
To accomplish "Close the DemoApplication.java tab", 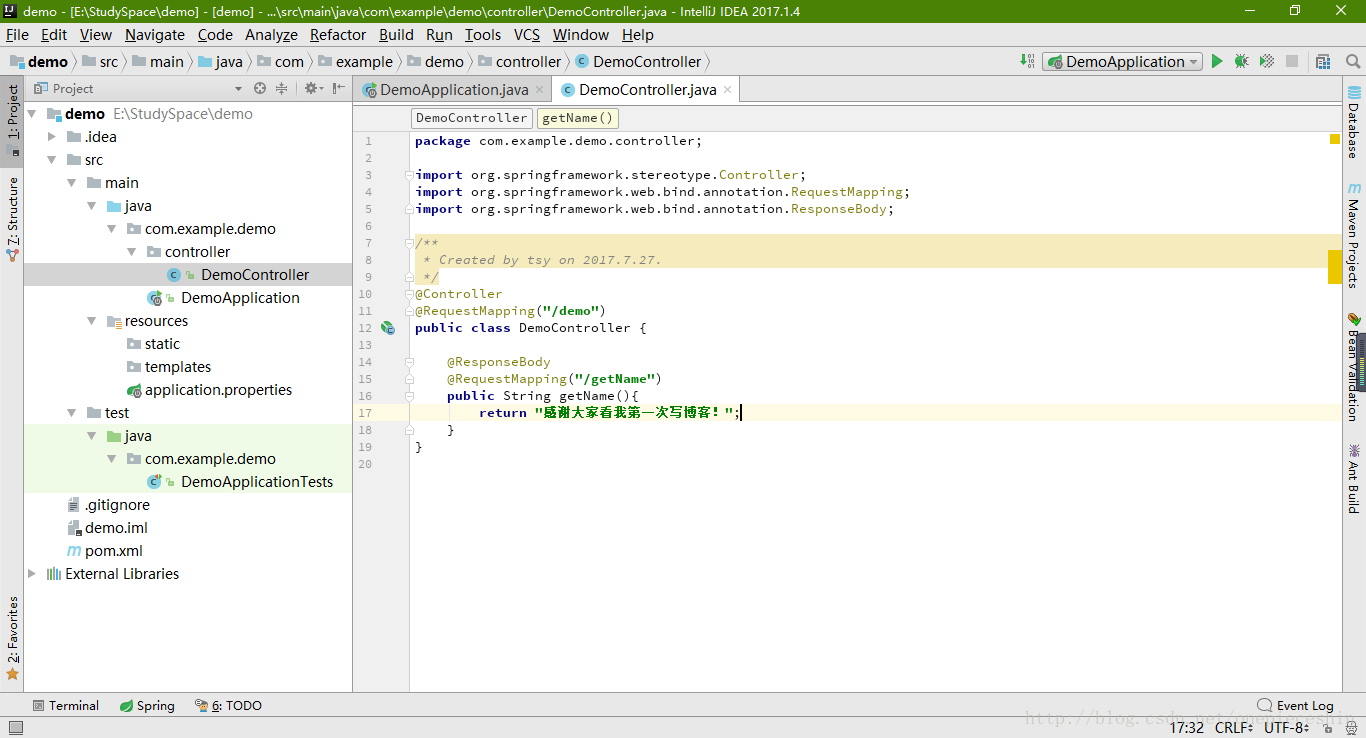I will coord(540,90).
